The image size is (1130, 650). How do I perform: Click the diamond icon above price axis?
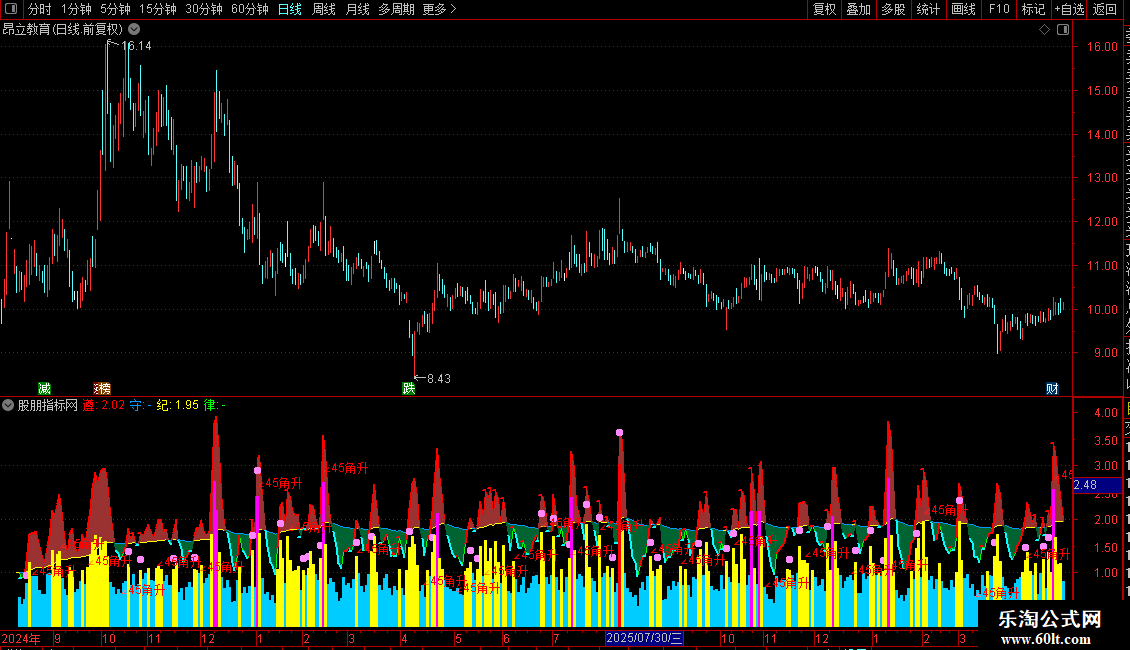tap(1044, 30)
